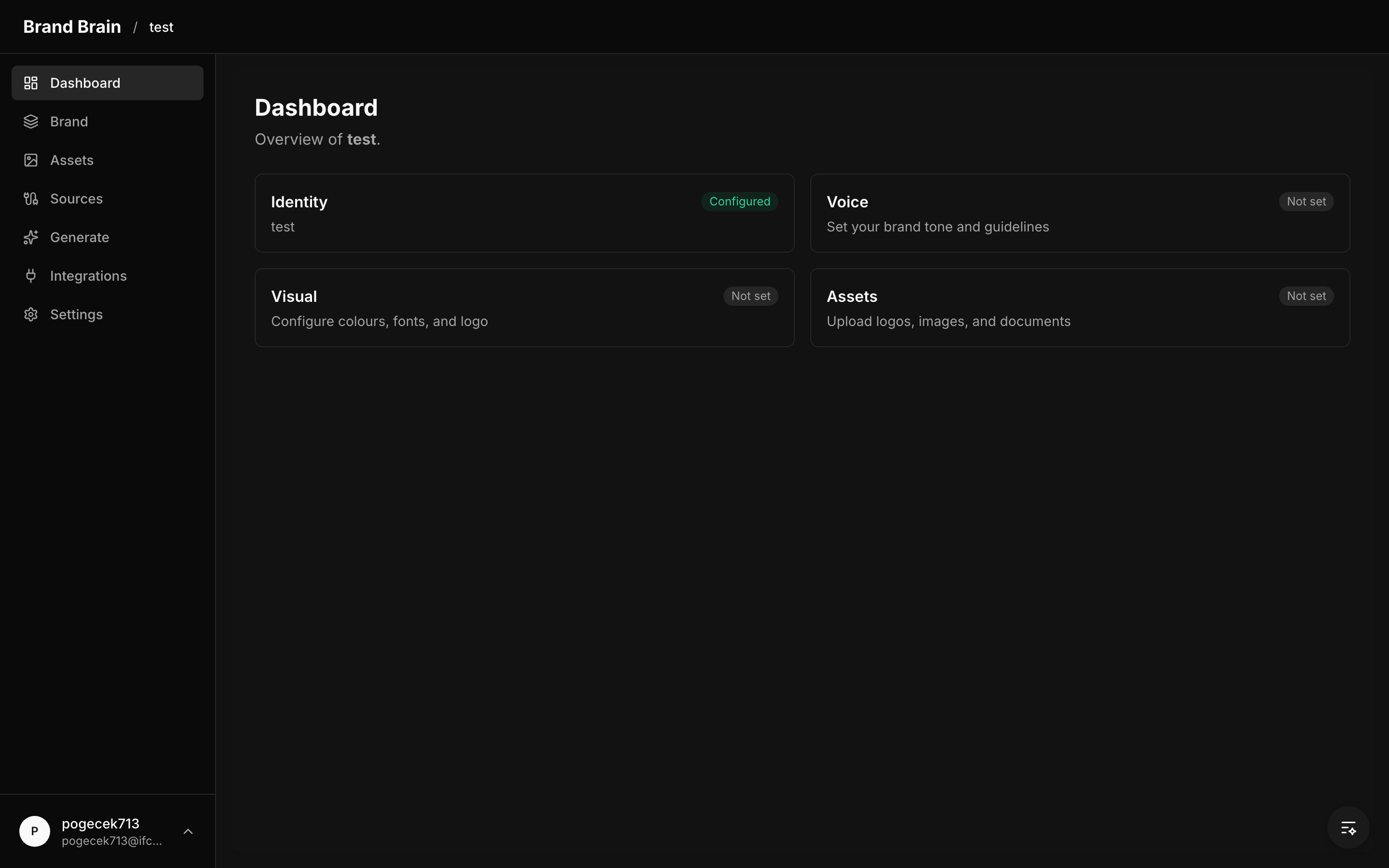The width and height of the screenshot is (1389, 868).
Task: Click the Brand layers icon
Action: 31,121
